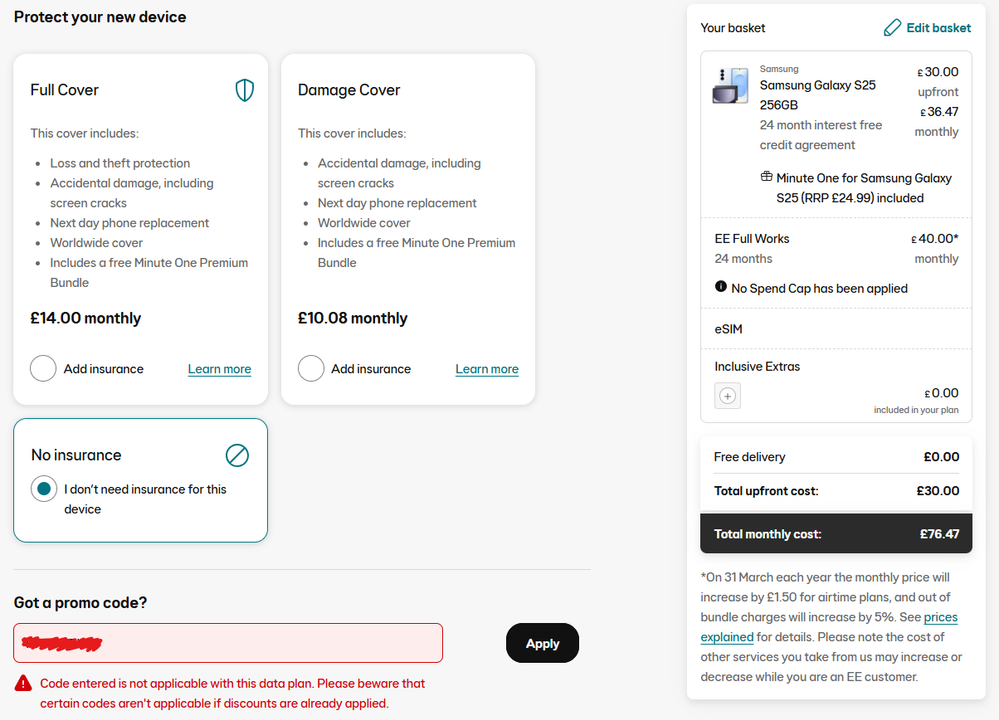Expand Inclusive Extras with the plus icon
The width and height of the screenshot is (999, 720).
click(728, 396)
